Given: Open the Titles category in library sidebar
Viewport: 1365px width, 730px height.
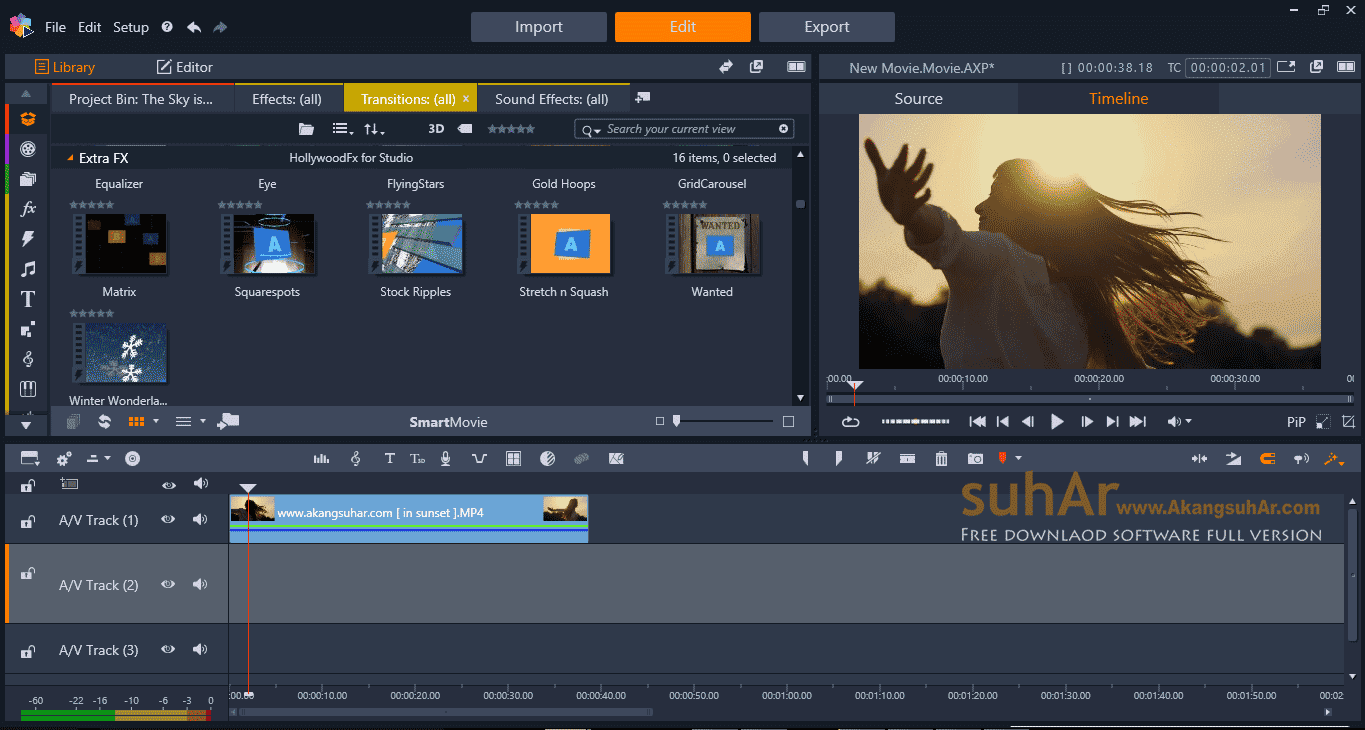Looking at the screenshot, I should (28, 299).
